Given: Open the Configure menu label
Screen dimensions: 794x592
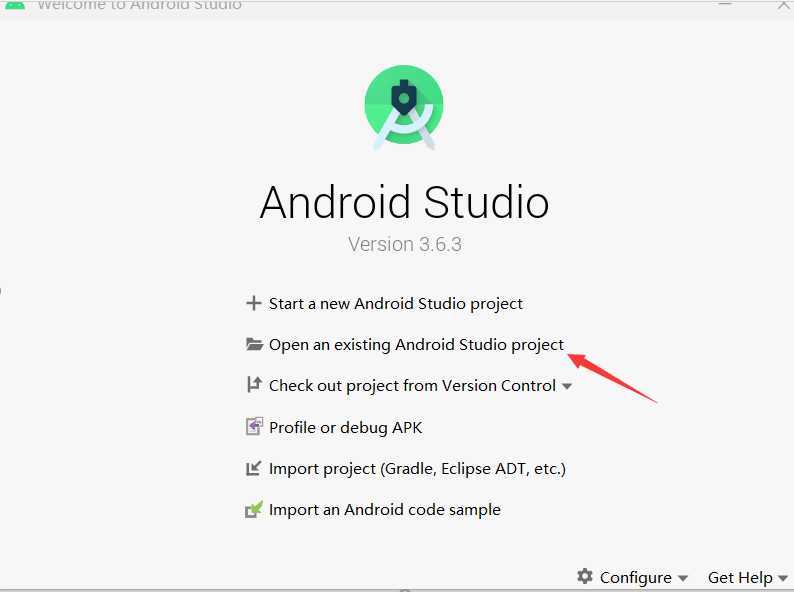Looking at the screenshot, I should pos(636,577).
